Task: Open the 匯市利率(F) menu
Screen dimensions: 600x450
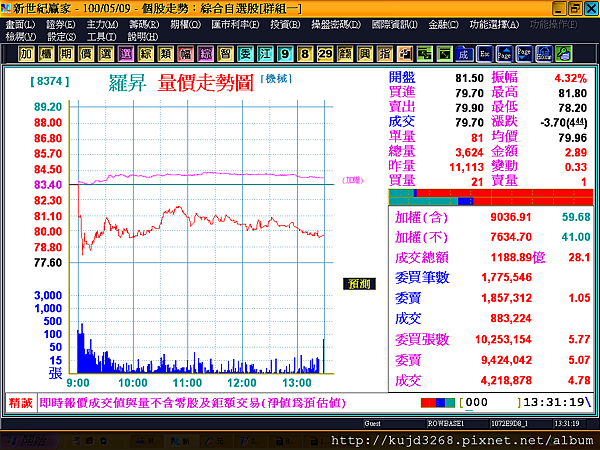Action: (x=235, y=24)
